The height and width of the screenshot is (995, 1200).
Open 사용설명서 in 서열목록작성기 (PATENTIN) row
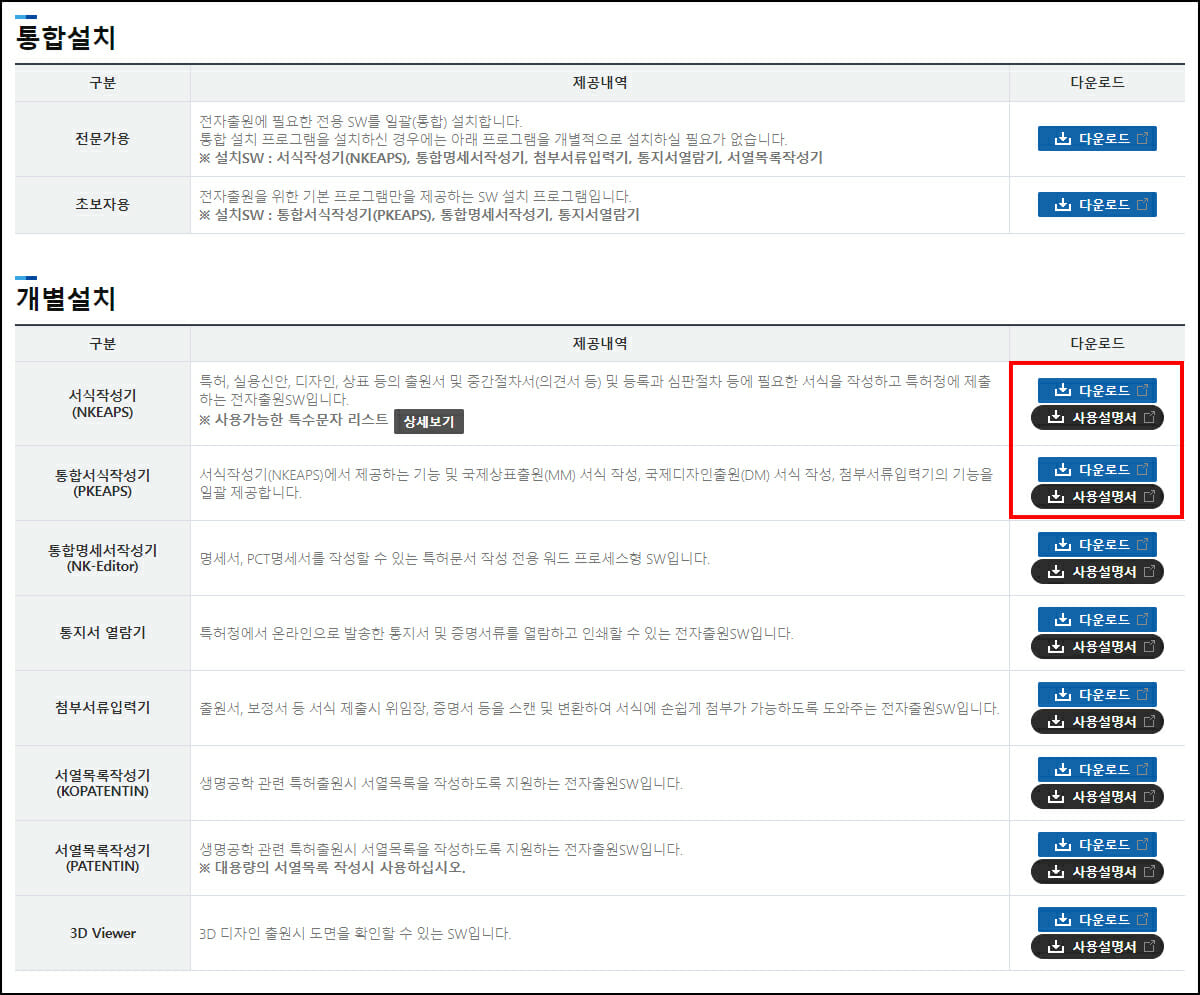[x=1097, y=871]
